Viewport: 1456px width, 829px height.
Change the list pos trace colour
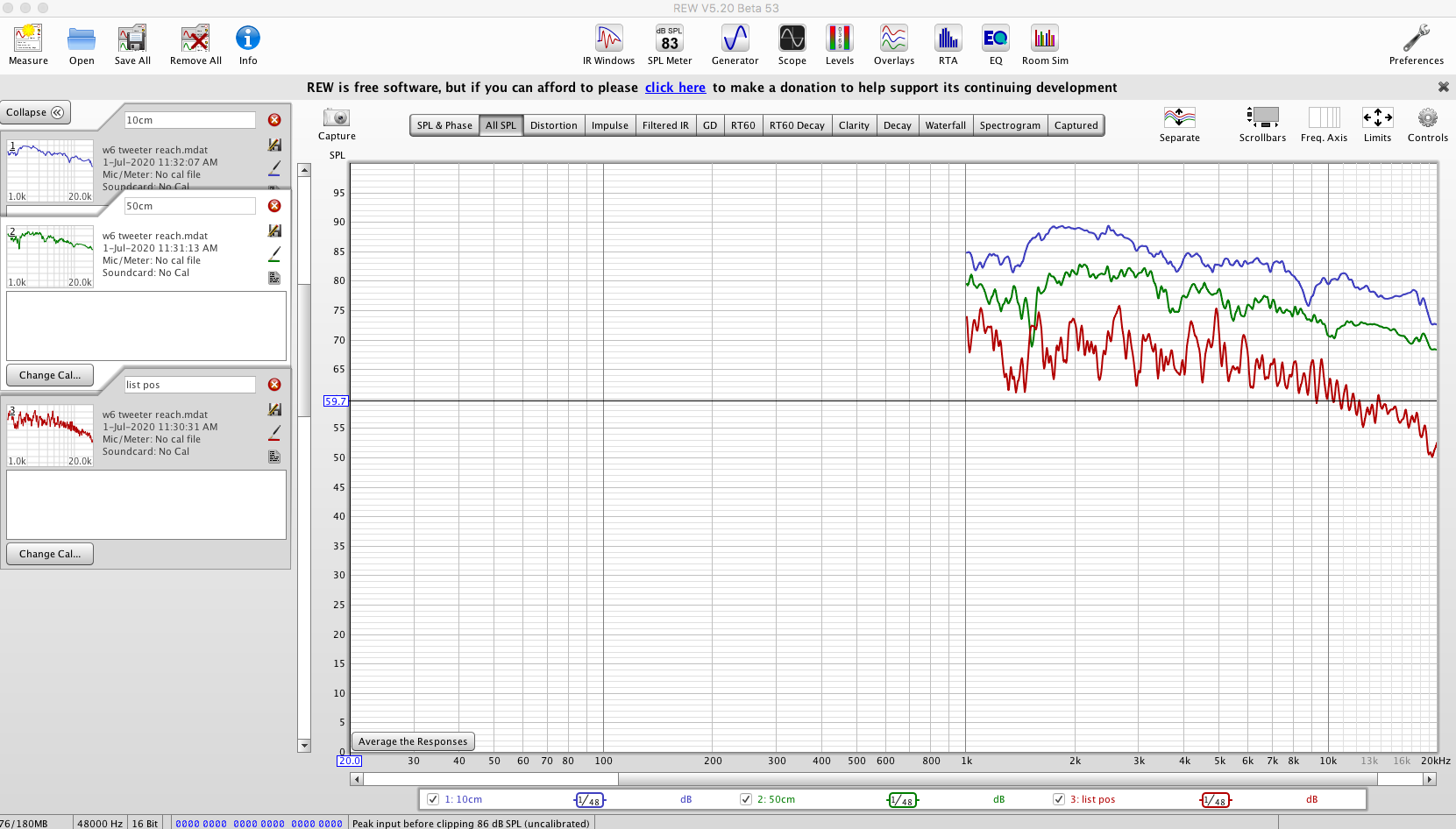[274, 433]
